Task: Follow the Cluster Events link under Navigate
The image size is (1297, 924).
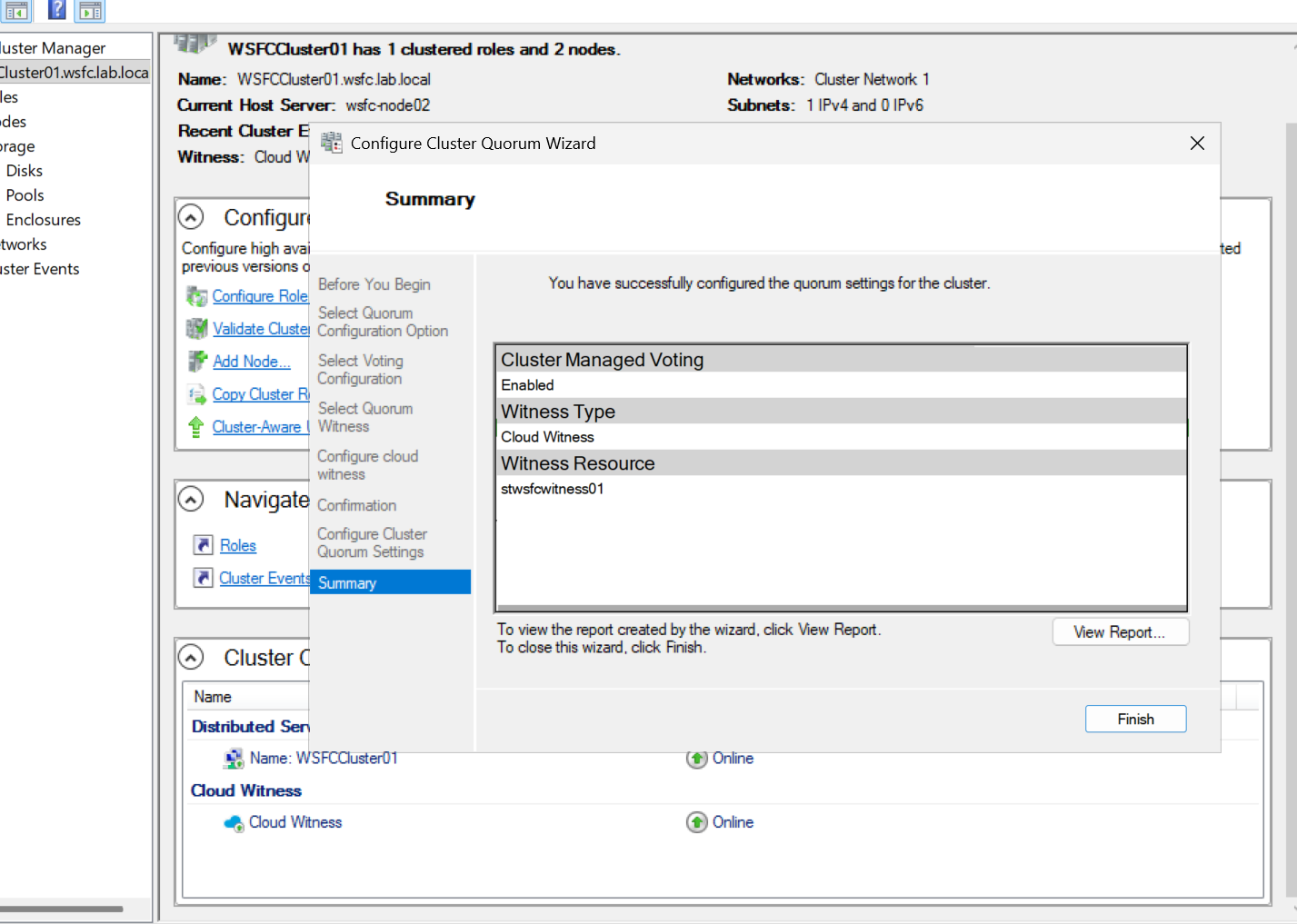Action: [264, 578]
